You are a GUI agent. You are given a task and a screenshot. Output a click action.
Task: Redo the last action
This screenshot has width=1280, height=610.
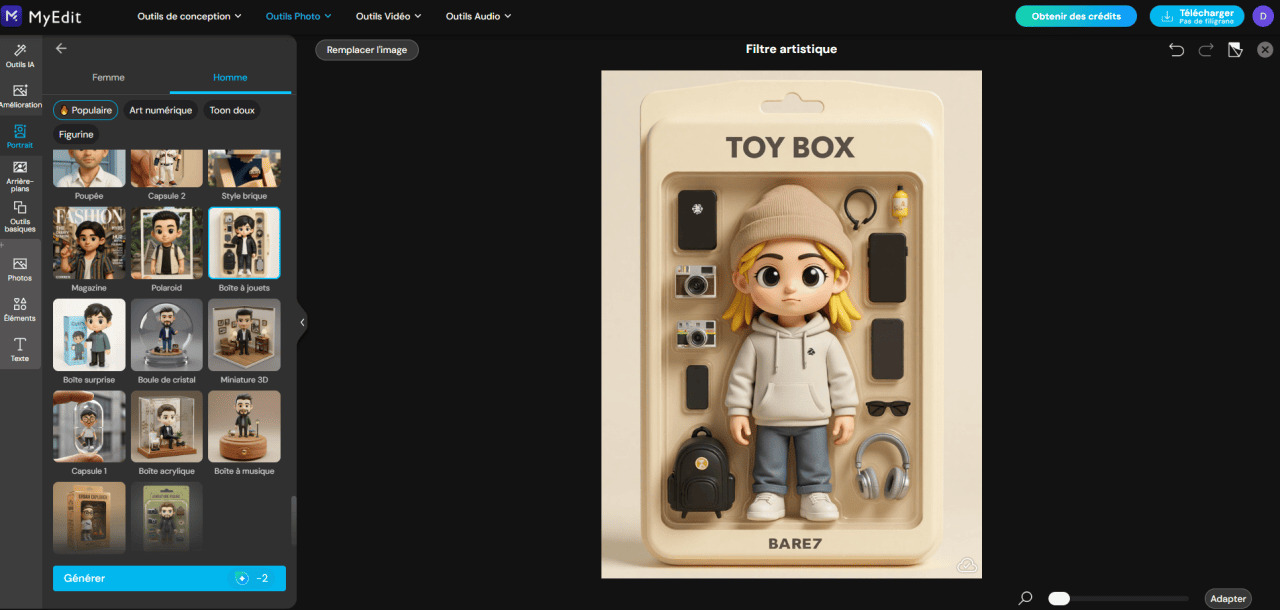coord(1206,50)
